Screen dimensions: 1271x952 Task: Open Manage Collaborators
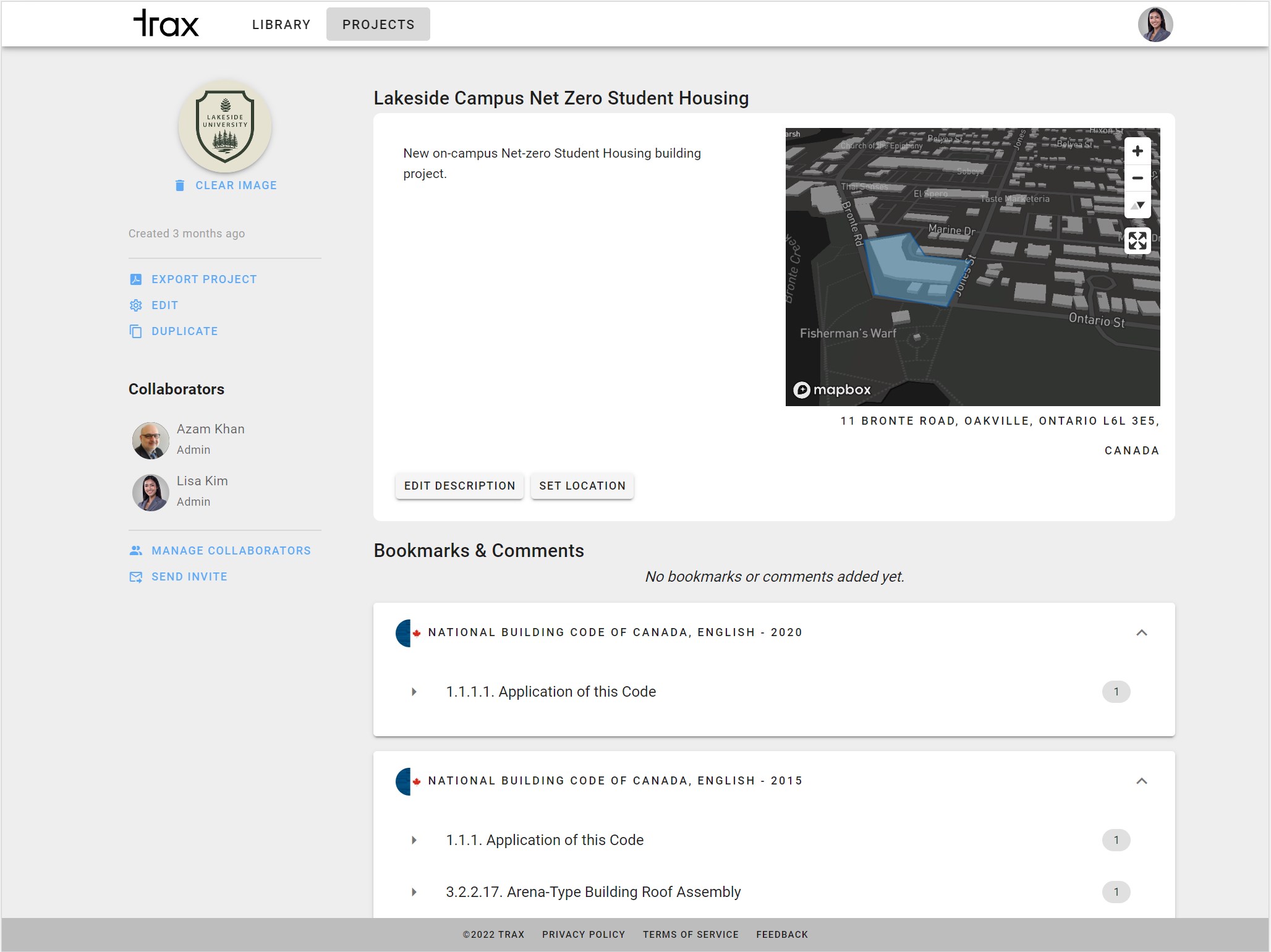(231, 551)
